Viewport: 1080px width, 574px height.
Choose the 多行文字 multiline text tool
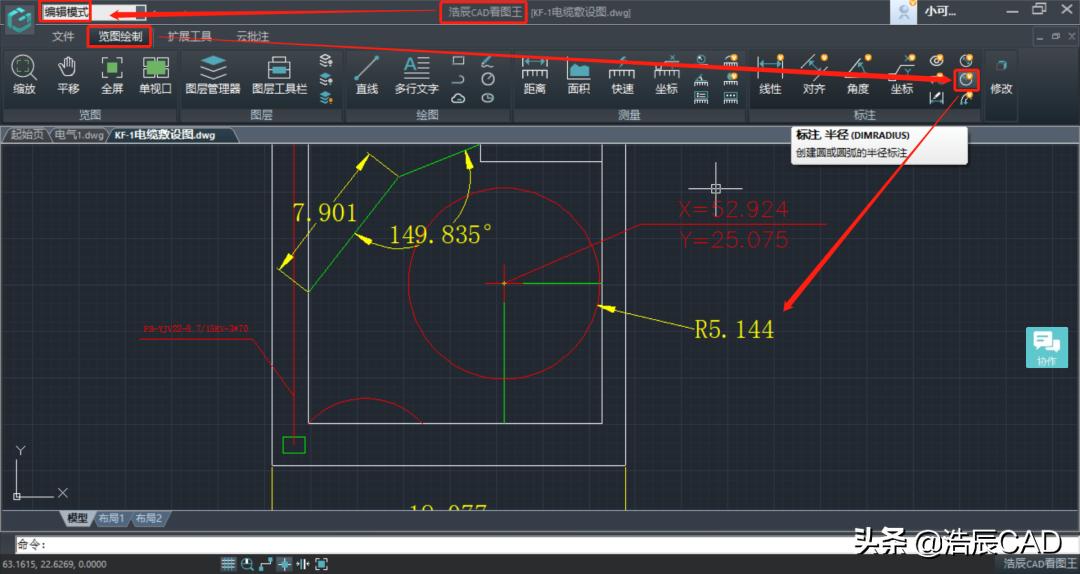point(416,75)
